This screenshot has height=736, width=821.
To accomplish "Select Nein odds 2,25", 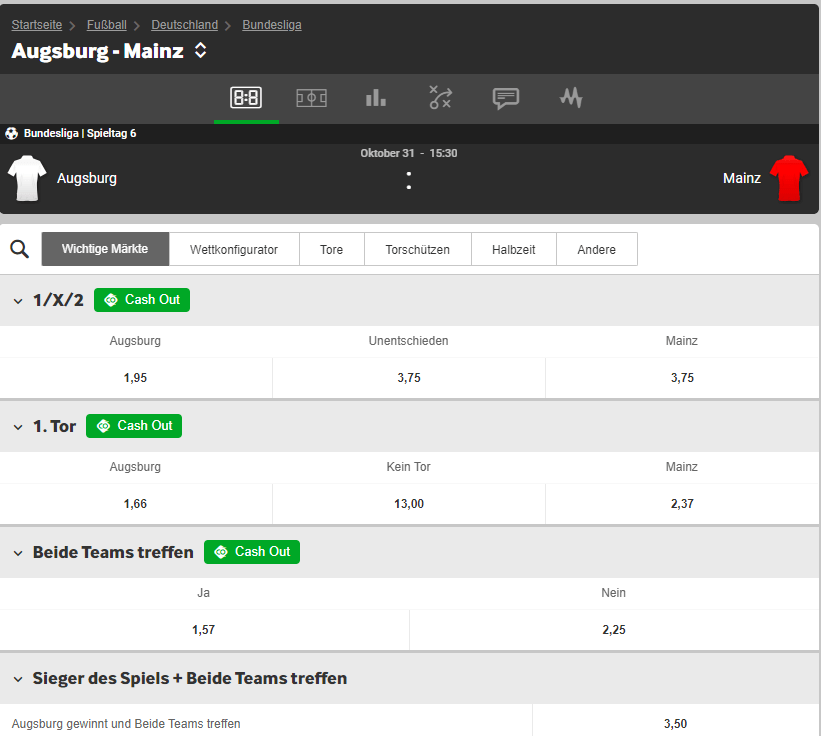I will pos(614,630).
